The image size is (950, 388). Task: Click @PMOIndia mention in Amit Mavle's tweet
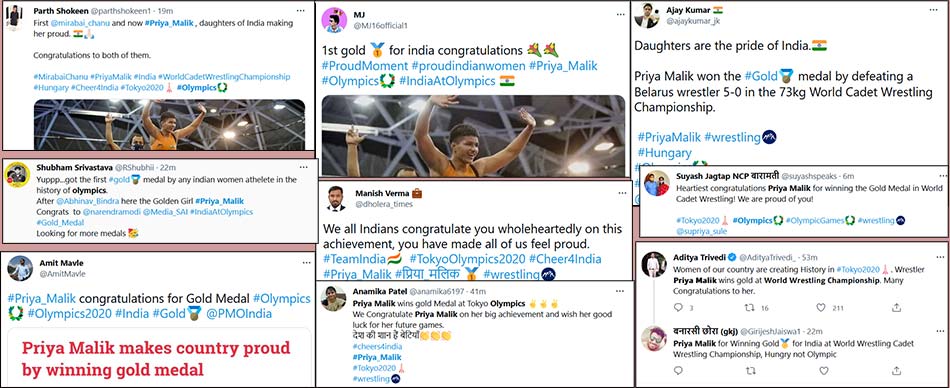pyautogui.click(x=239, y=313)
